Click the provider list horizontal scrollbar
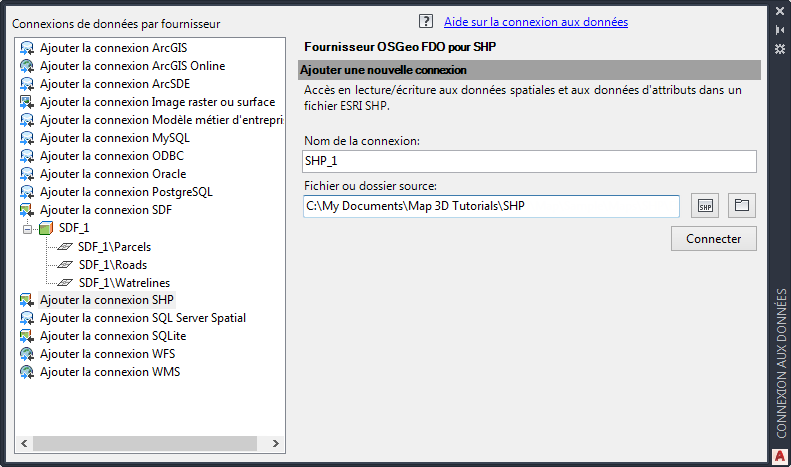 pyautogui.click(x=150, y=443)
